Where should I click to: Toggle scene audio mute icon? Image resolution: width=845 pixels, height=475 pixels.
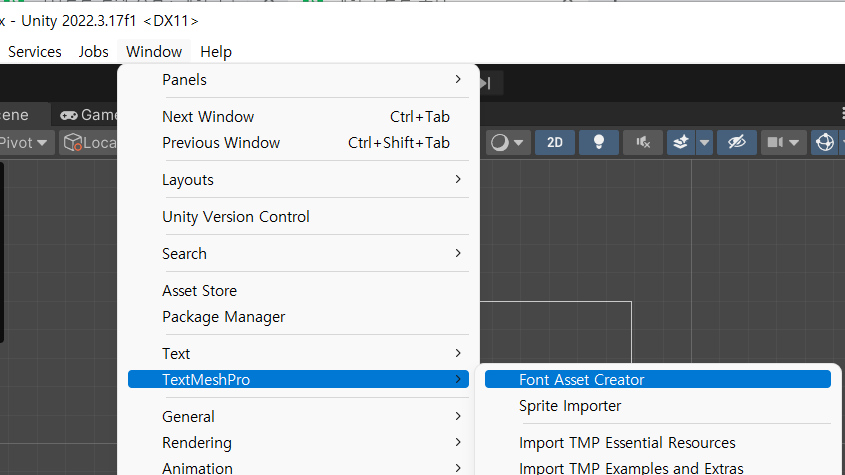(642, 143)
